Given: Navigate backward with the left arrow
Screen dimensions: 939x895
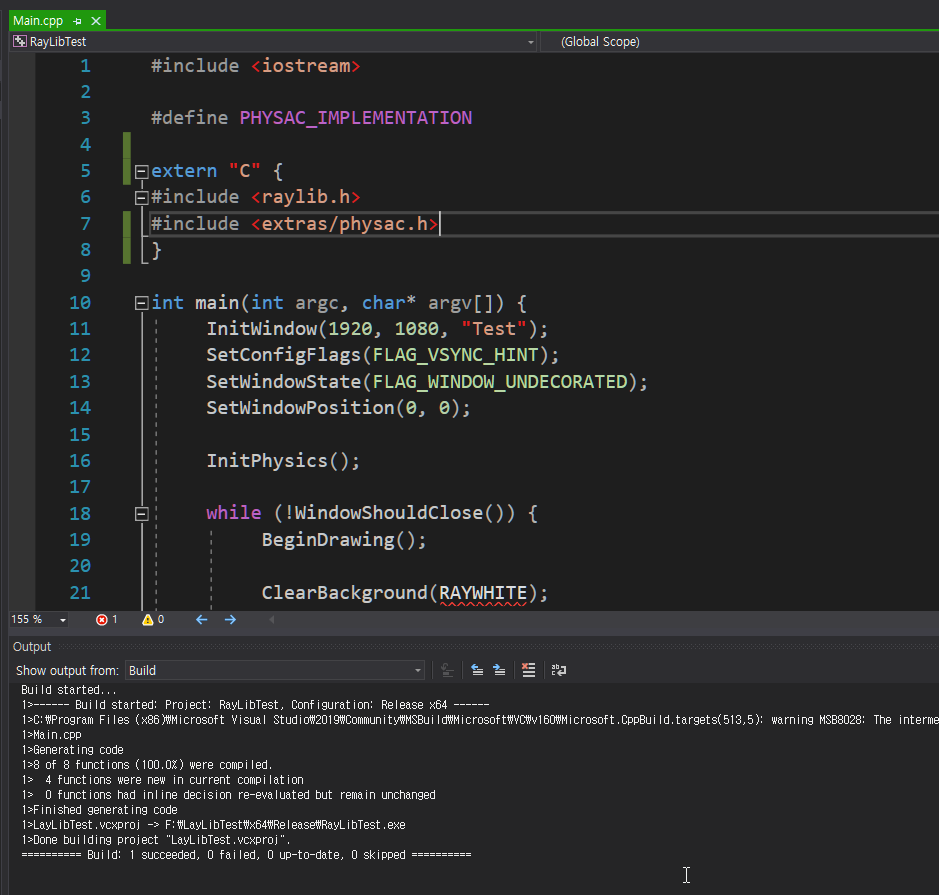Looking at the screenshot, I should point(202,620).
